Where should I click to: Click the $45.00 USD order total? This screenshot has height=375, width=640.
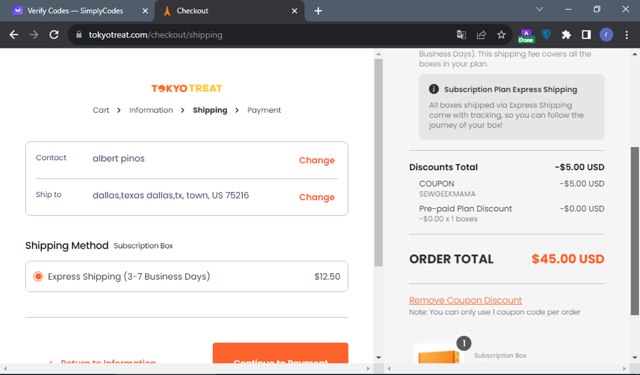pos(568,259)
